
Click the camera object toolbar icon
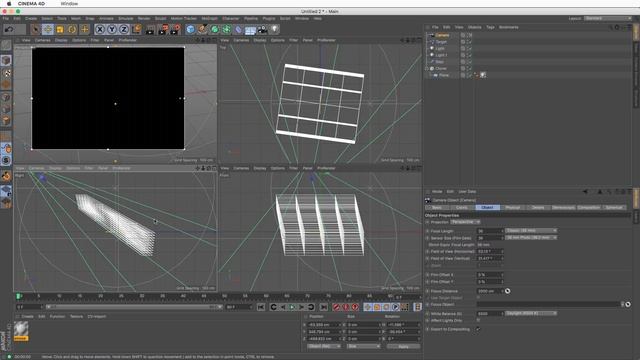click(x=262, y=29)
